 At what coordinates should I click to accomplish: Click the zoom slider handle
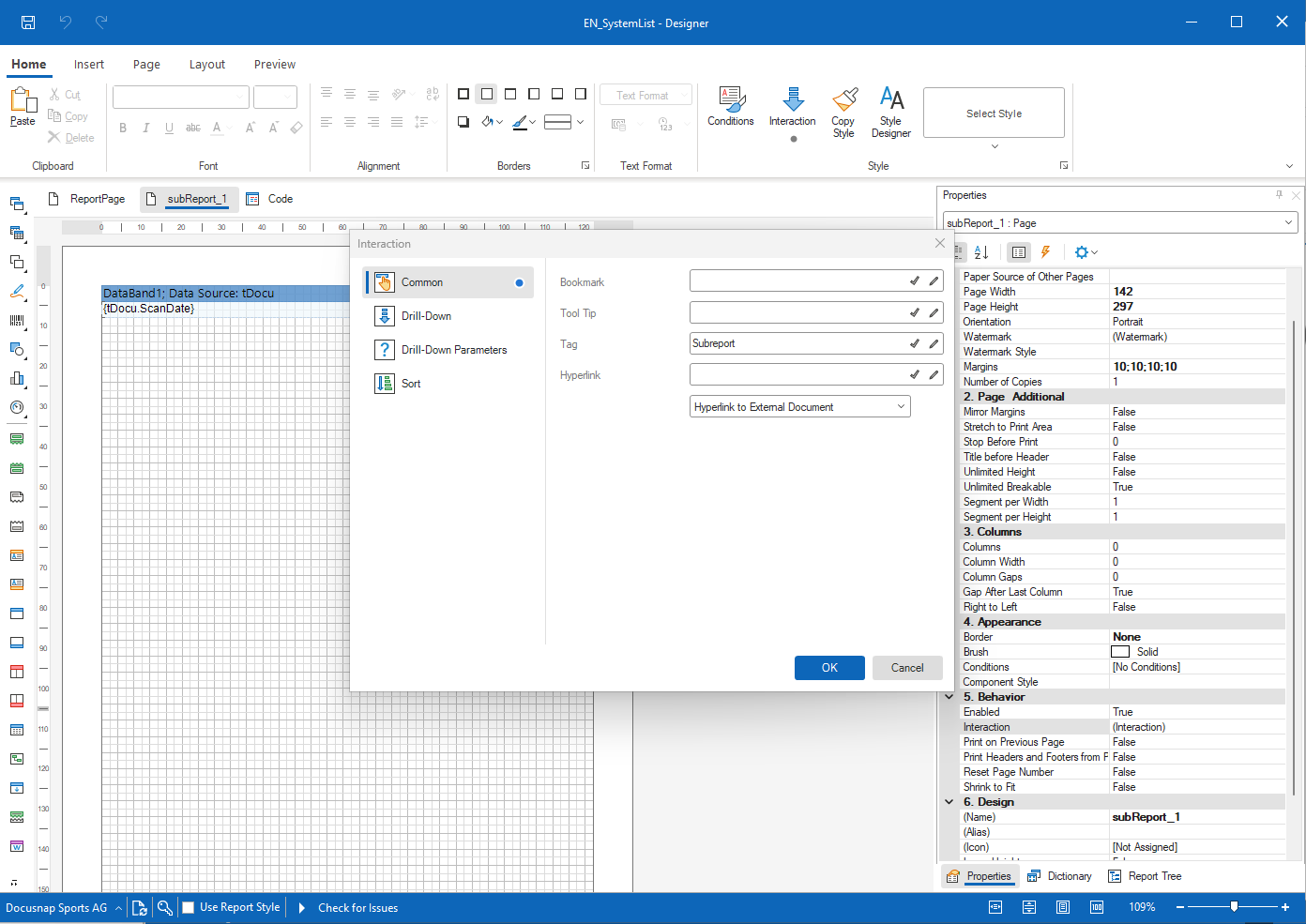pos(1234,907)
